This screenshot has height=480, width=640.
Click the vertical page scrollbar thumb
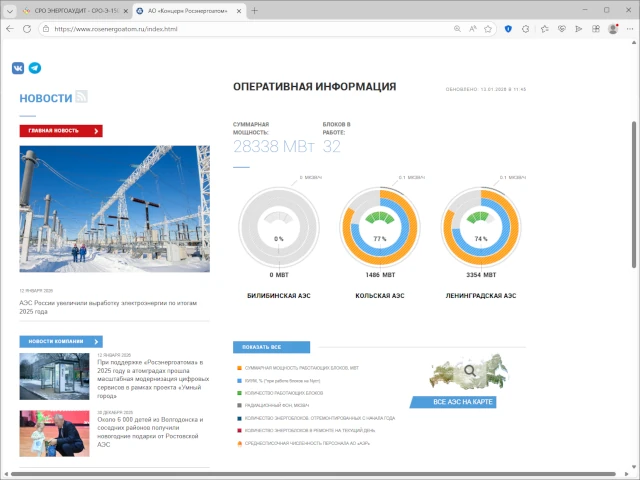click(634, 194)
